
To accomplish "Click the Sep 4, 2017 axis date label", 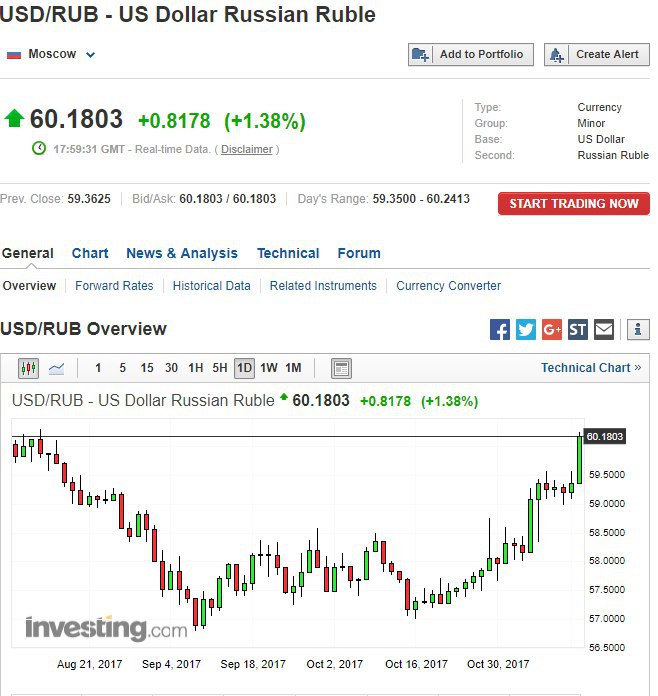I will [x=171, y=664].
